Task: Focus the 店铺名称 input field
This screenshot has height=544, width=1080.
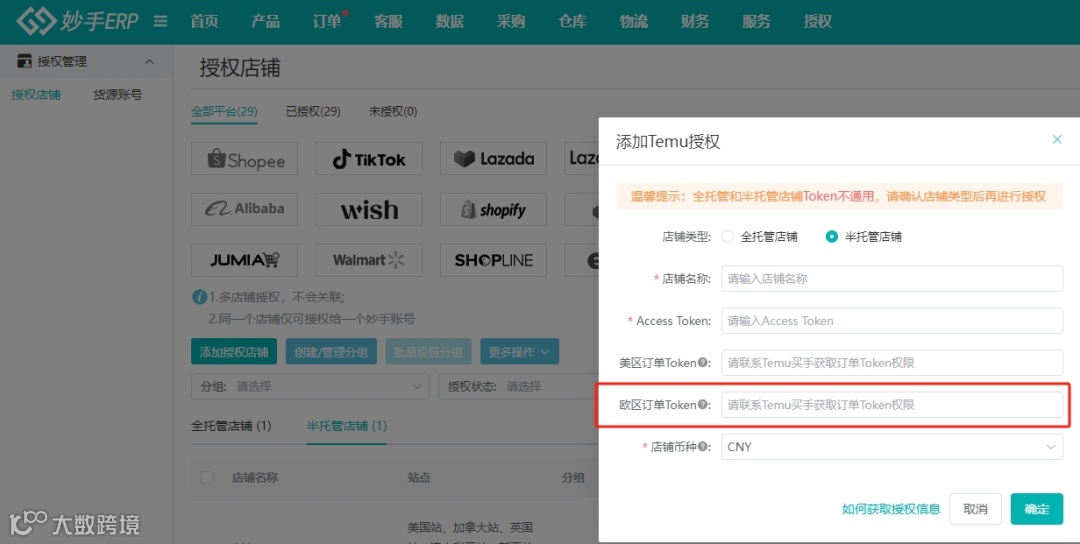Action: (892, 279)
